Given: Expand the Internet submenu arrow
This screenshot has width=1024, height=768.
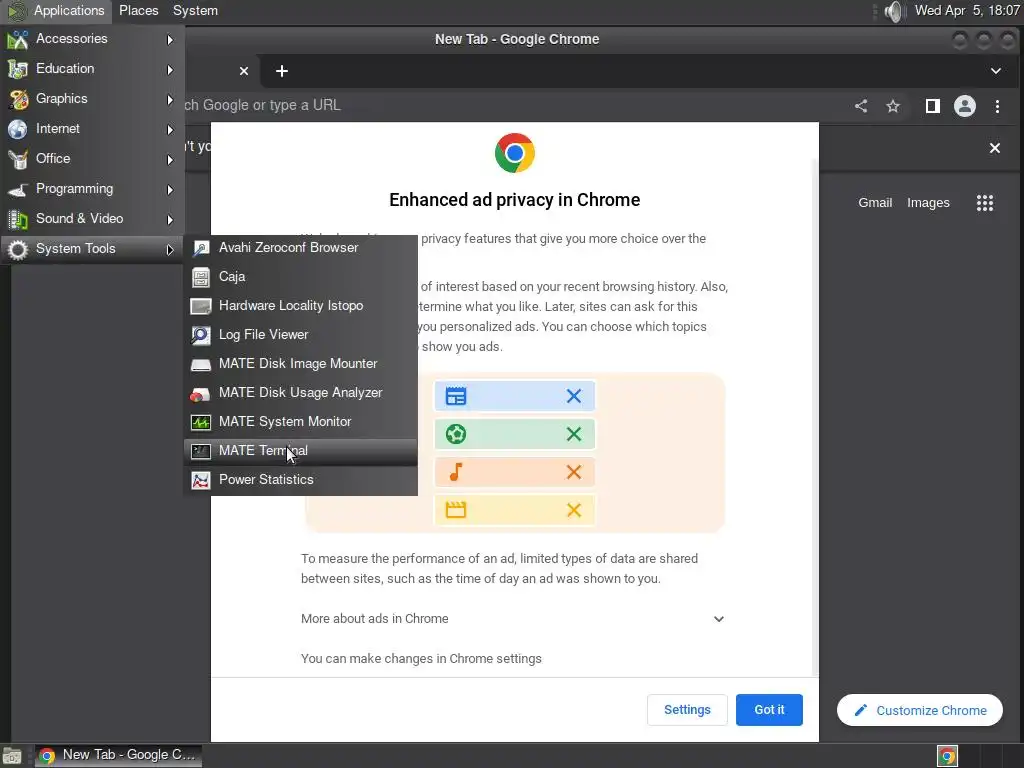Looking at the screenshot, I should click(x=170, y=129).
